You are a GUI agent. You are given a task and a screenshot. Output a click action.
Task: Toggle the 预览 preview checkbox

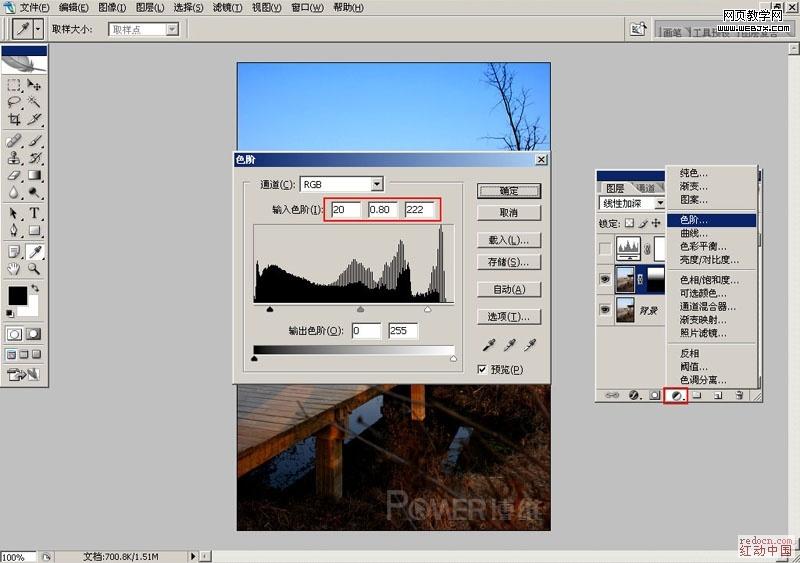482,369
